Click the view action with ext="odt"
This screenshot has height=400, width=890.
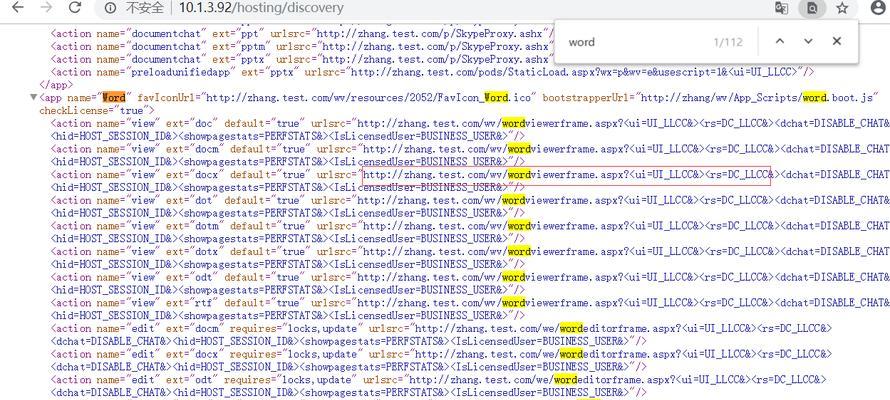[470, 283]
